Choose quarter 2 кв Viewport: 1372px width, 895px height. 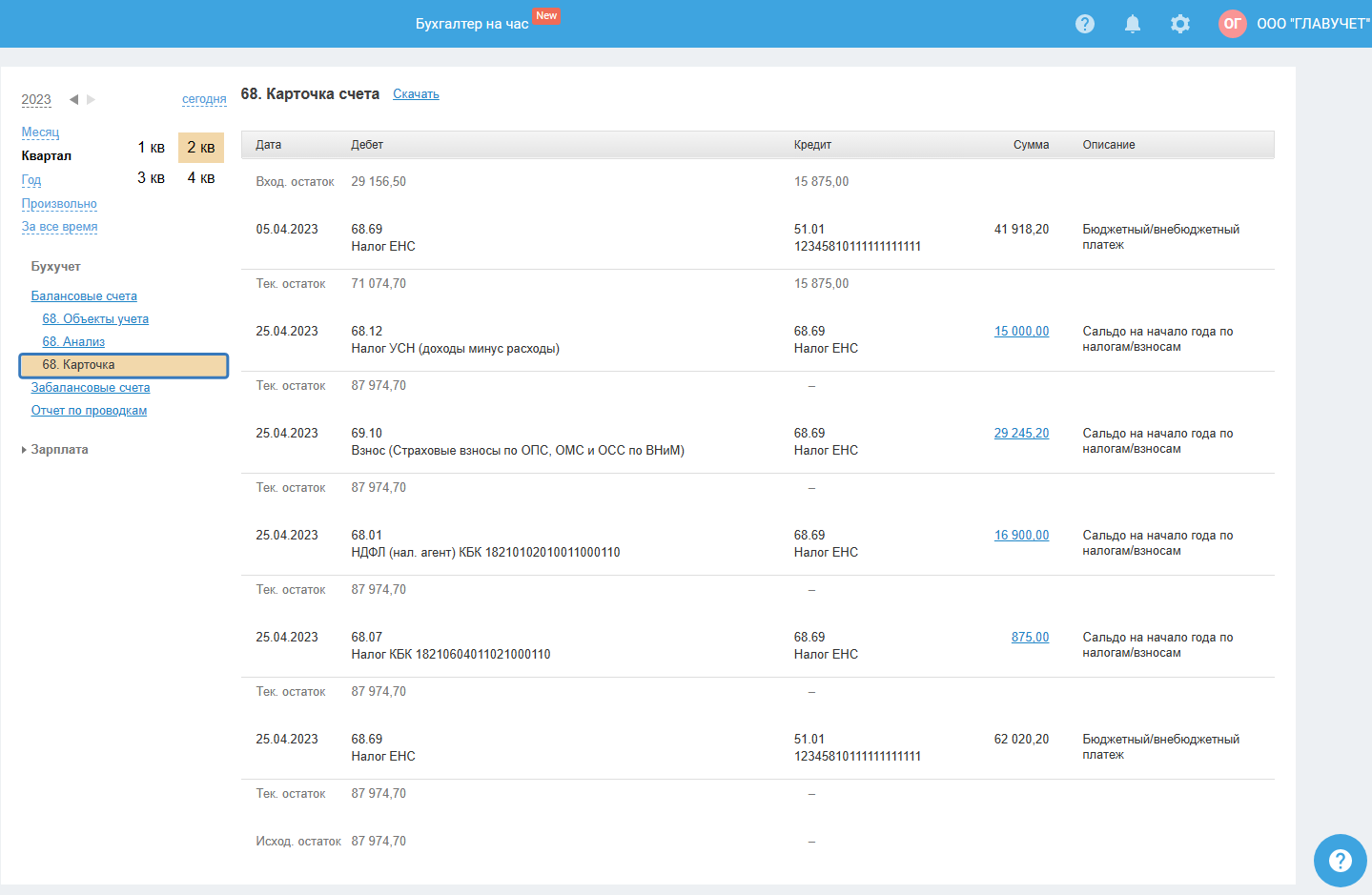201,148
